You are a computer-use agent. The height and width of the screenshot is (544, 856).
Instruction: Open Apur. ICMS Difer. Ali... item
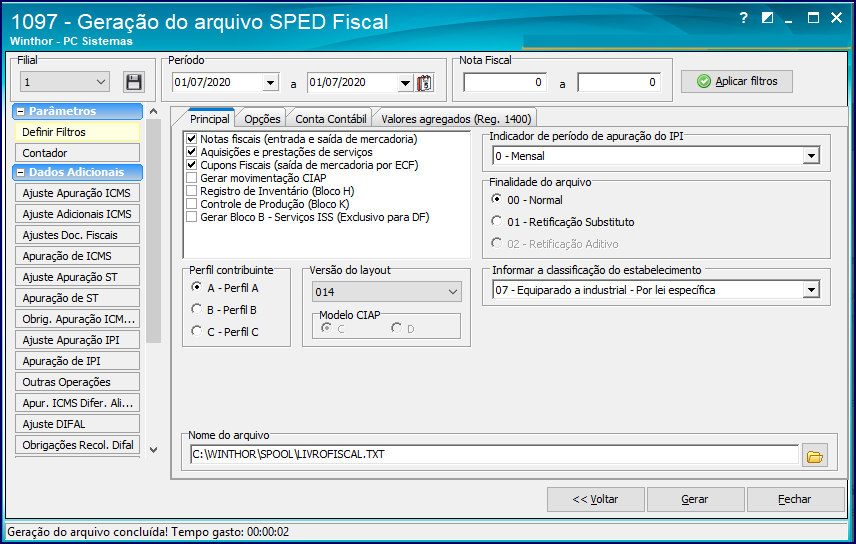pyautogui.click(x=77, y=403)
